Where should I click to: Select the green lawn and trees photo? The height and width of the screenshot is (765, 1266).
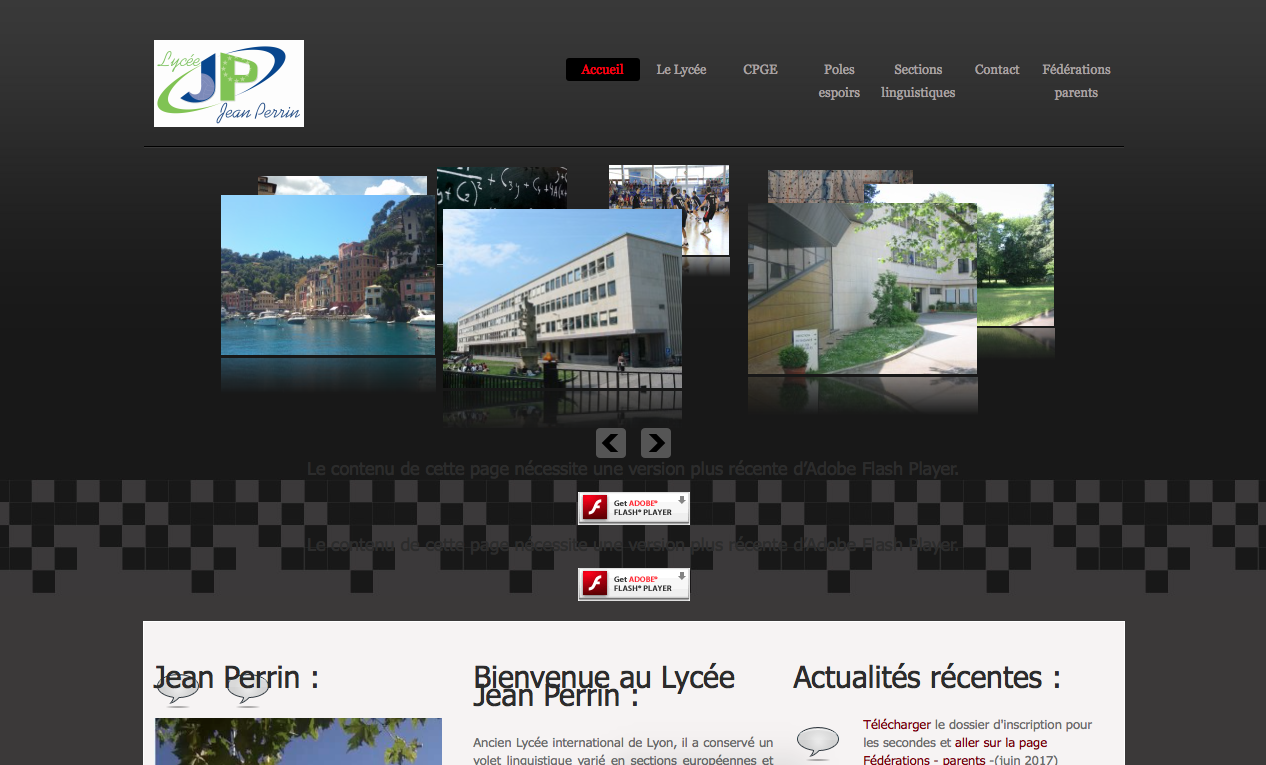[x=1016, y=255]
